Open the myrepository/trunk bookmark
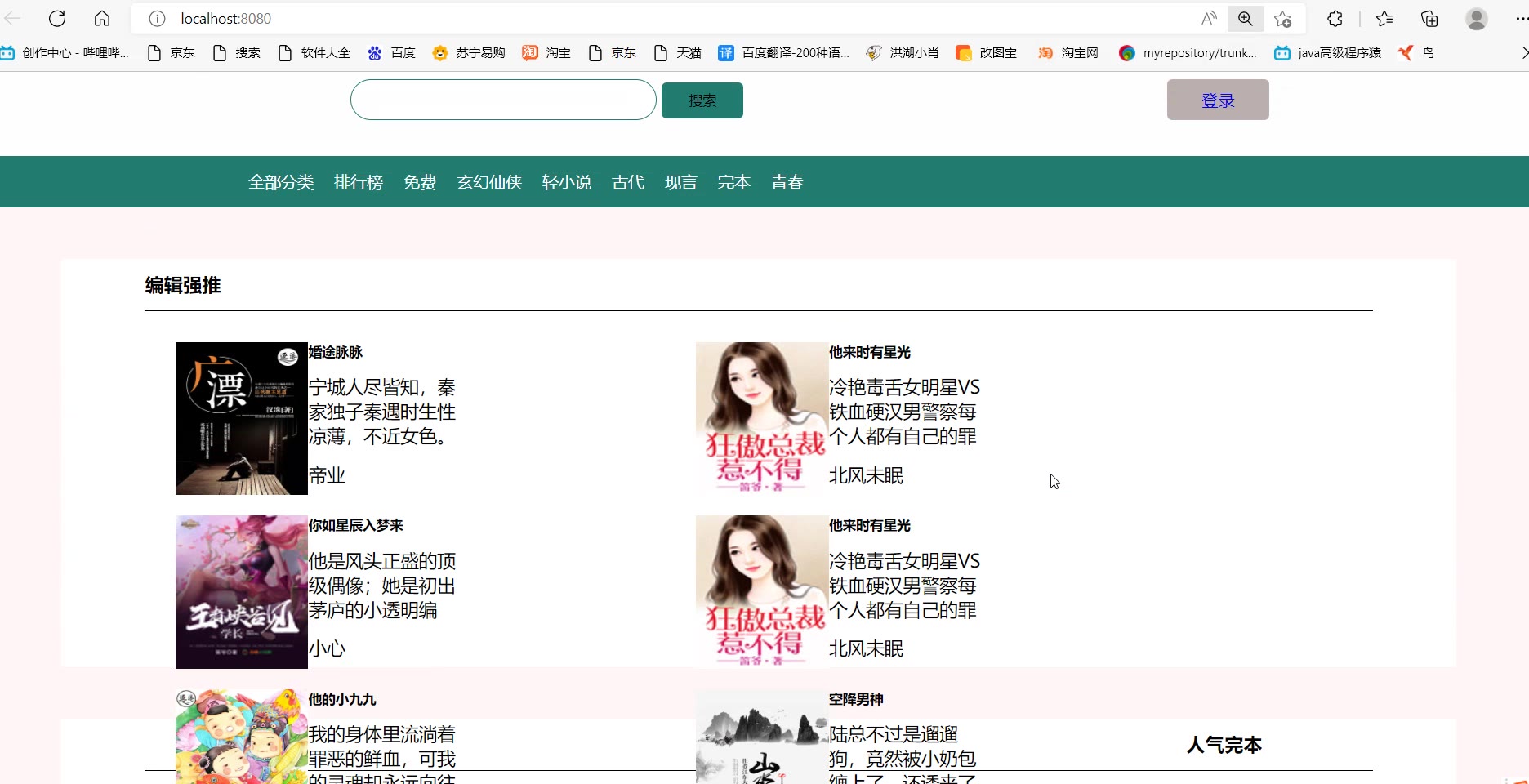 click(x=1188, y=53)
